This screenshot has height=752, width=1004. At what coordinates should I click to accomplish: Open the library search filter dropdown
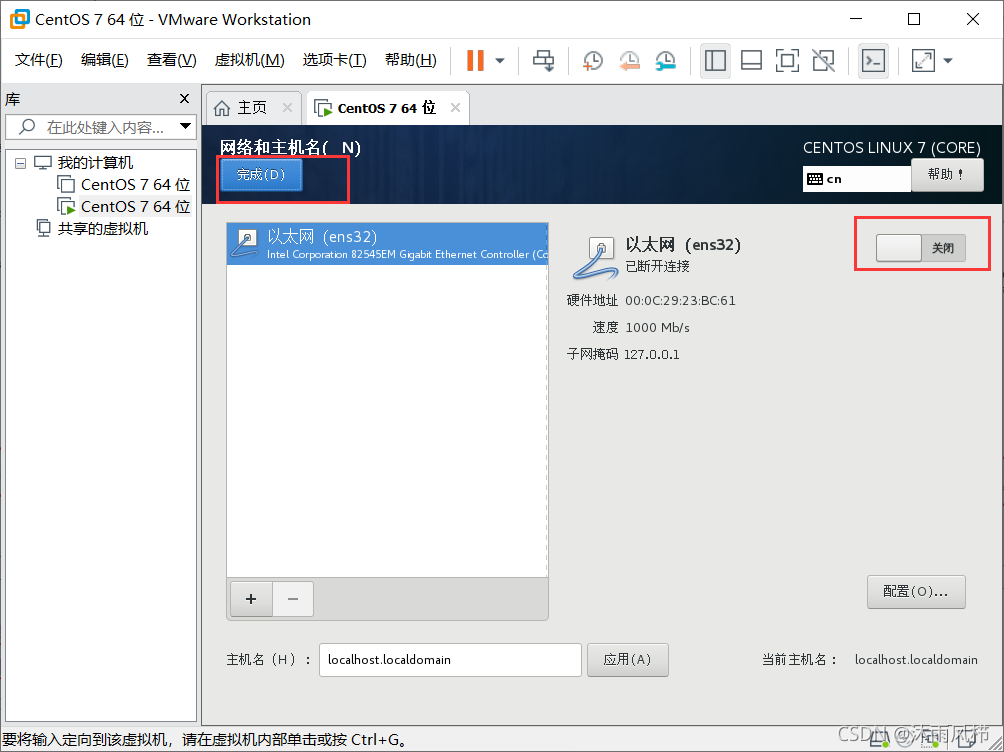tap(183, 126)
